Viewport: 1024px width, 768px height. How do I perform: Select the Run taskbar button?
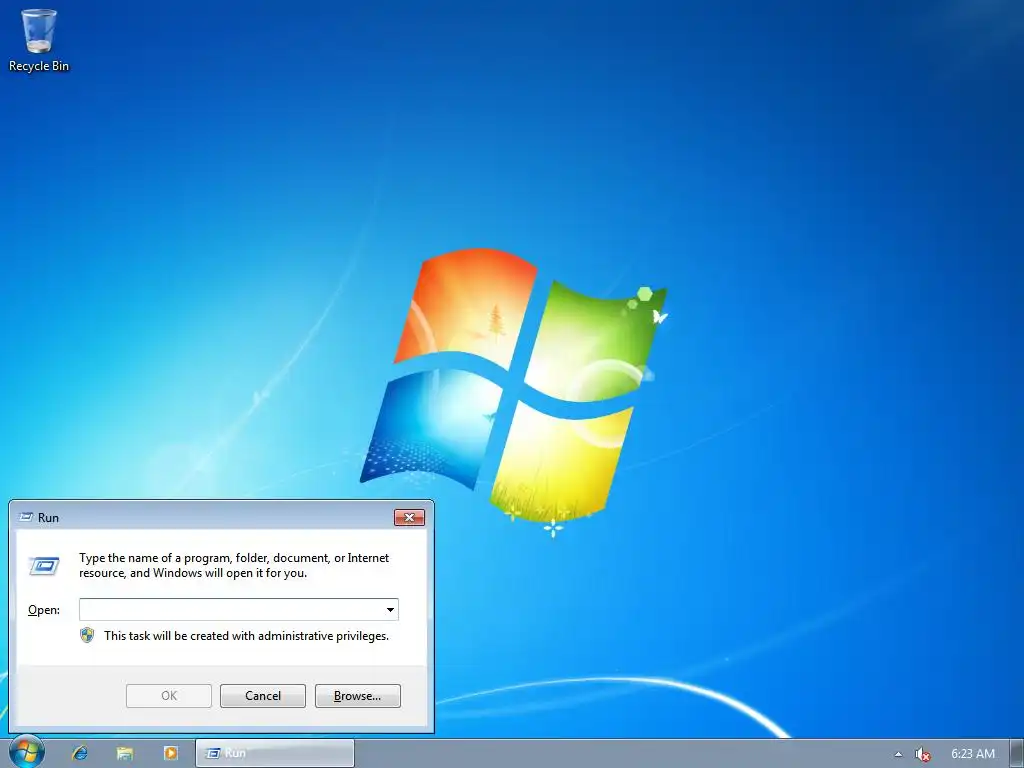pos(275,753)
